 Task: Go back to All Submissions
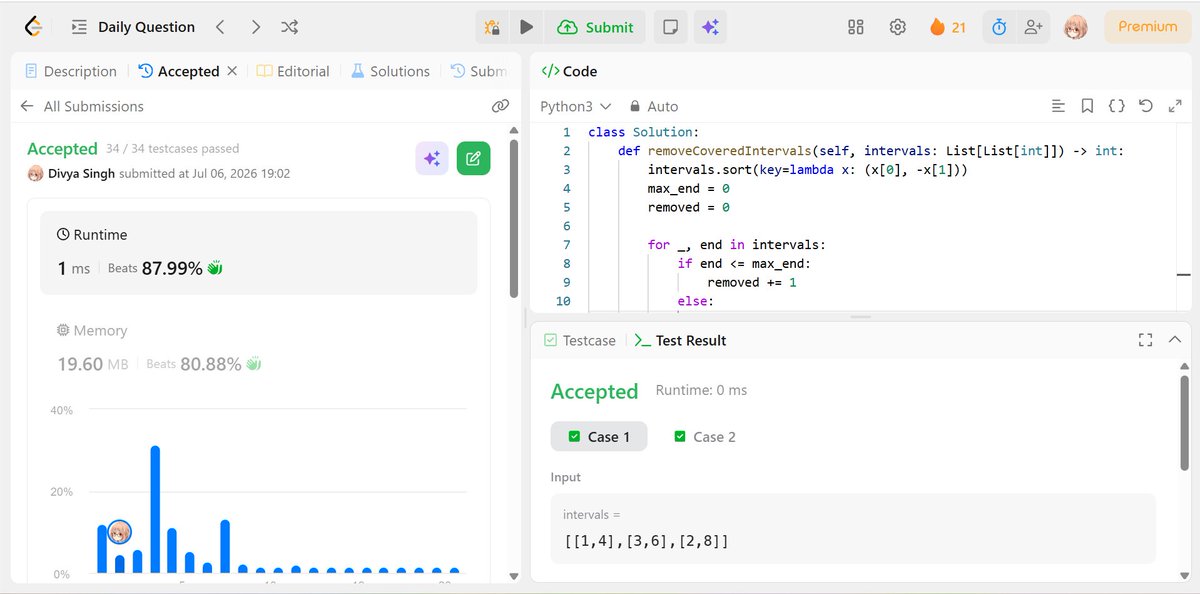pyautogui.click(x=82, y=106)
